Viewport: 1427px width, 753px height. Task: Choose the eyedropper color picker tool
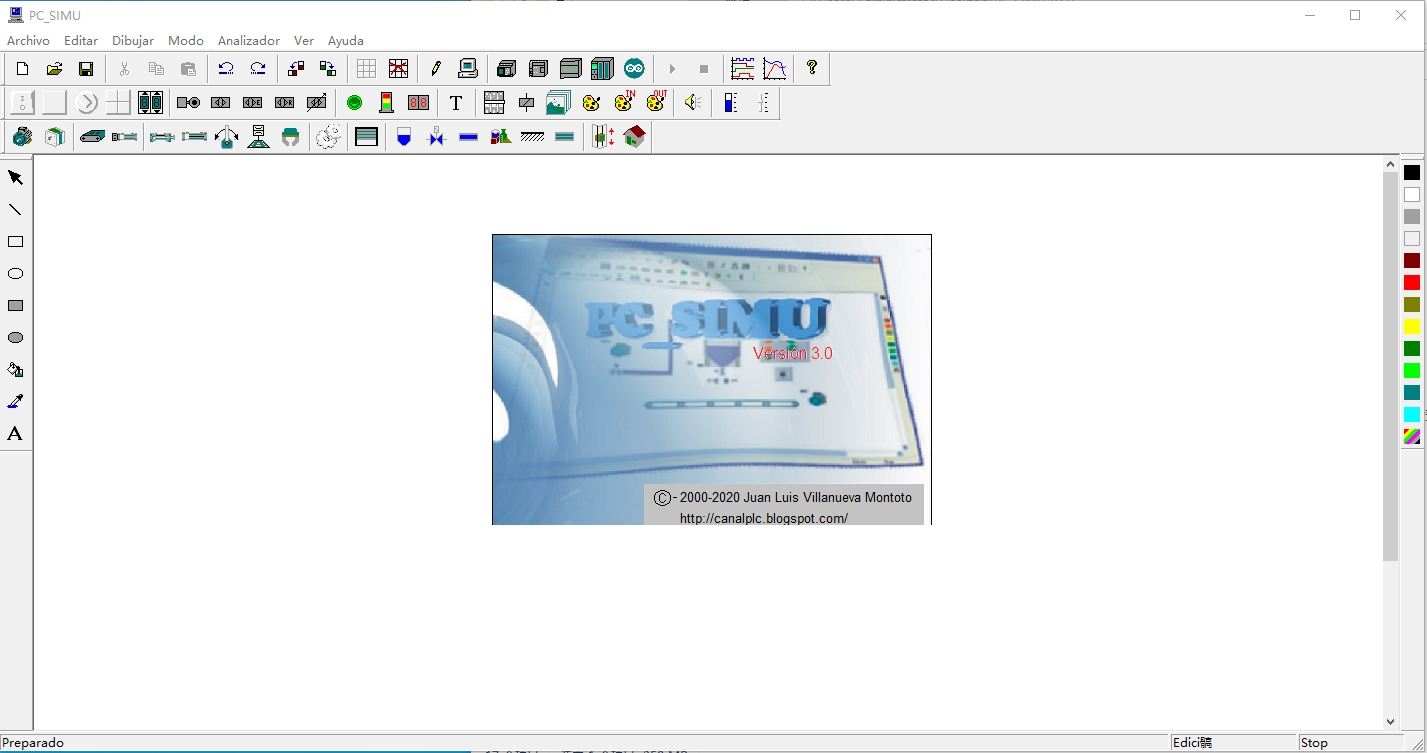[16, 402]
